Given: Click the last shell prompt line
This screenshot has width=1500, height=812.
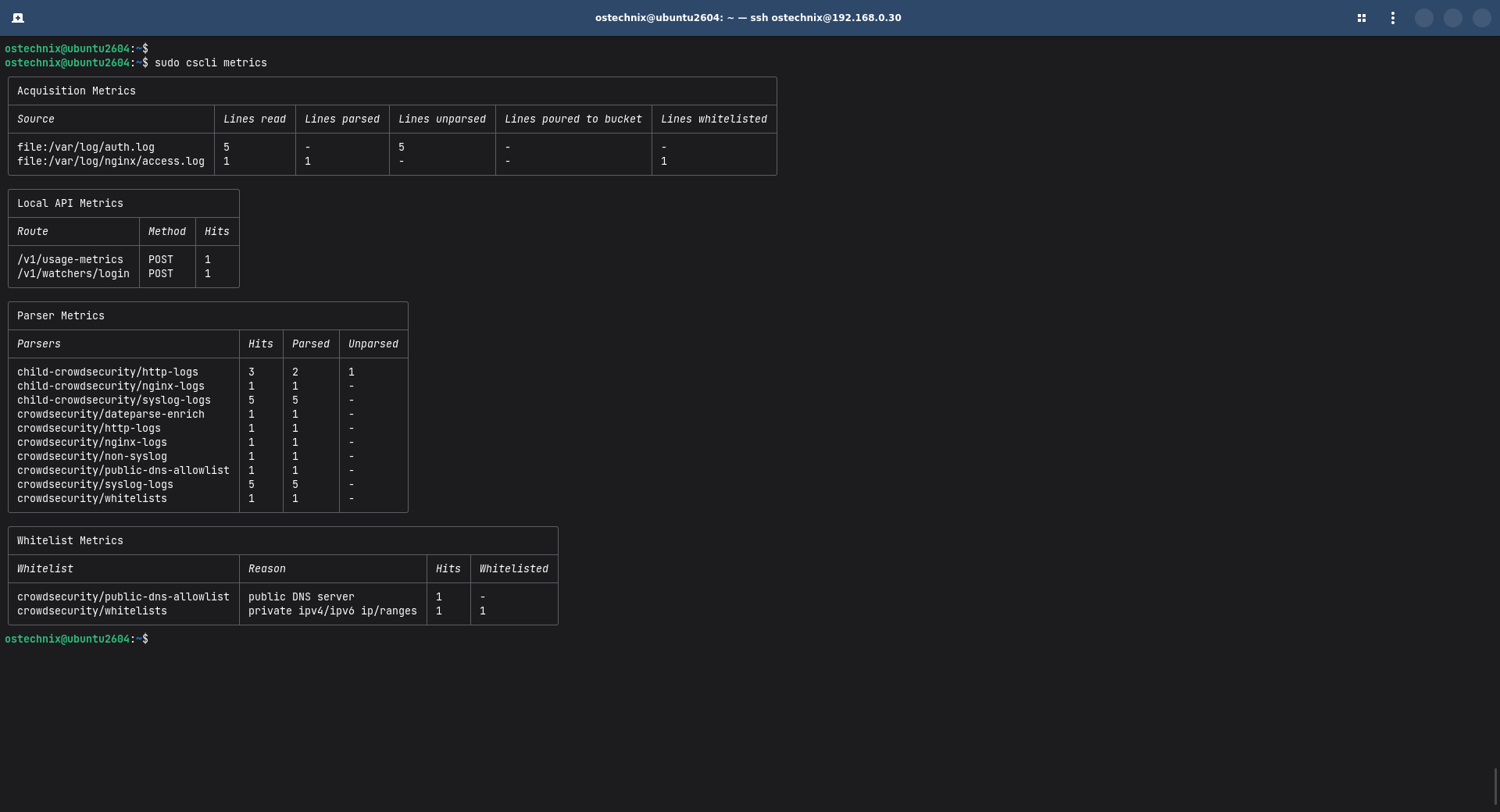Looking at the screenshot, I should [x=77, y=639].
